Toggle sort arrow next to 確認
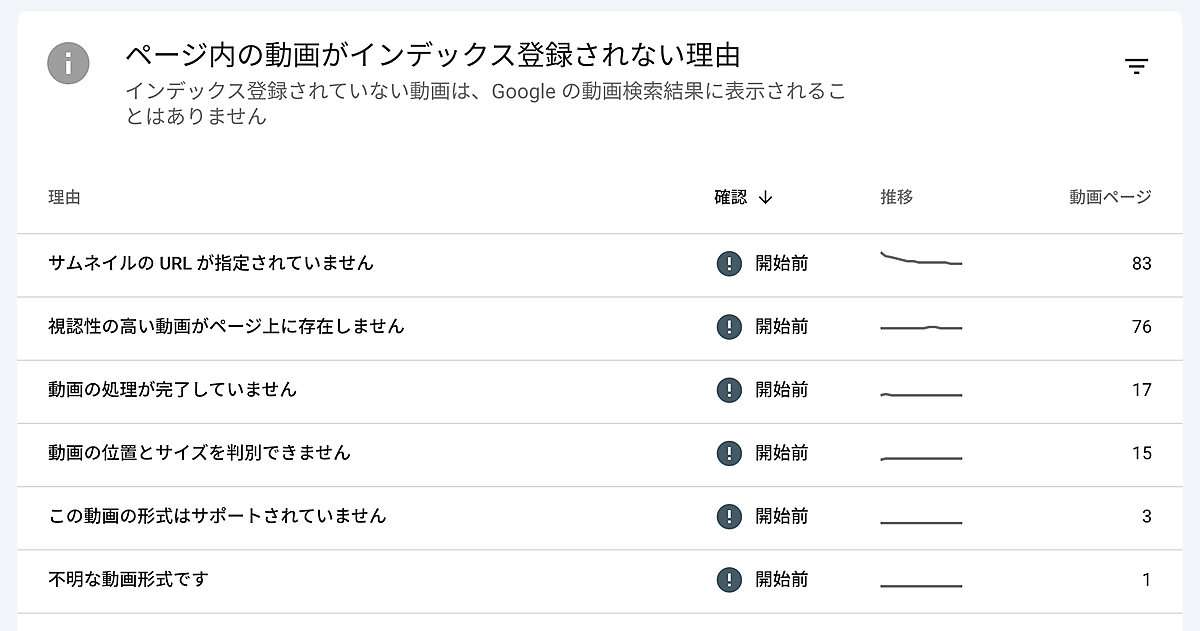1200x631 pixels. [766, 198]
